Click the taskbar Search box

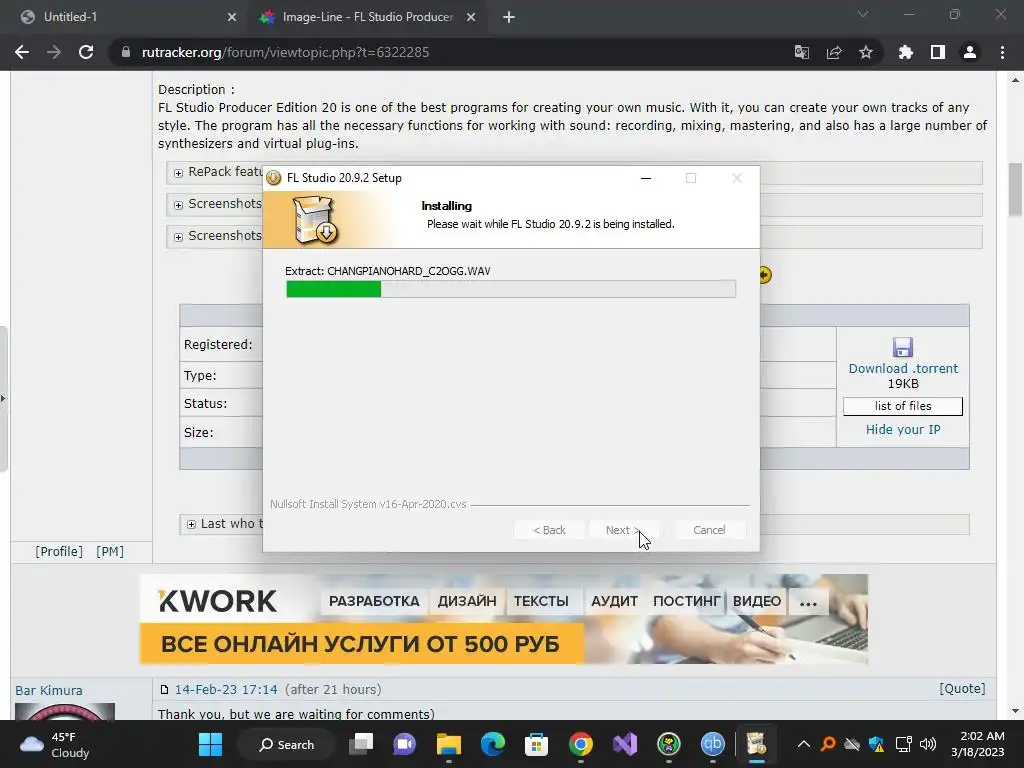[x=286, y=744]
